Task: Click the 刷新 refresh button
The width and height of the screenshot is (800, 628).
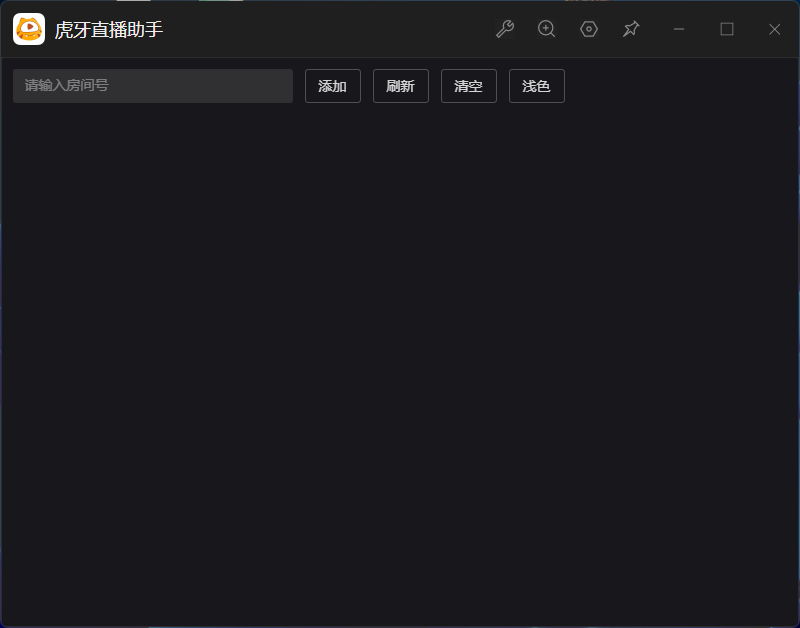Action: 401,86
